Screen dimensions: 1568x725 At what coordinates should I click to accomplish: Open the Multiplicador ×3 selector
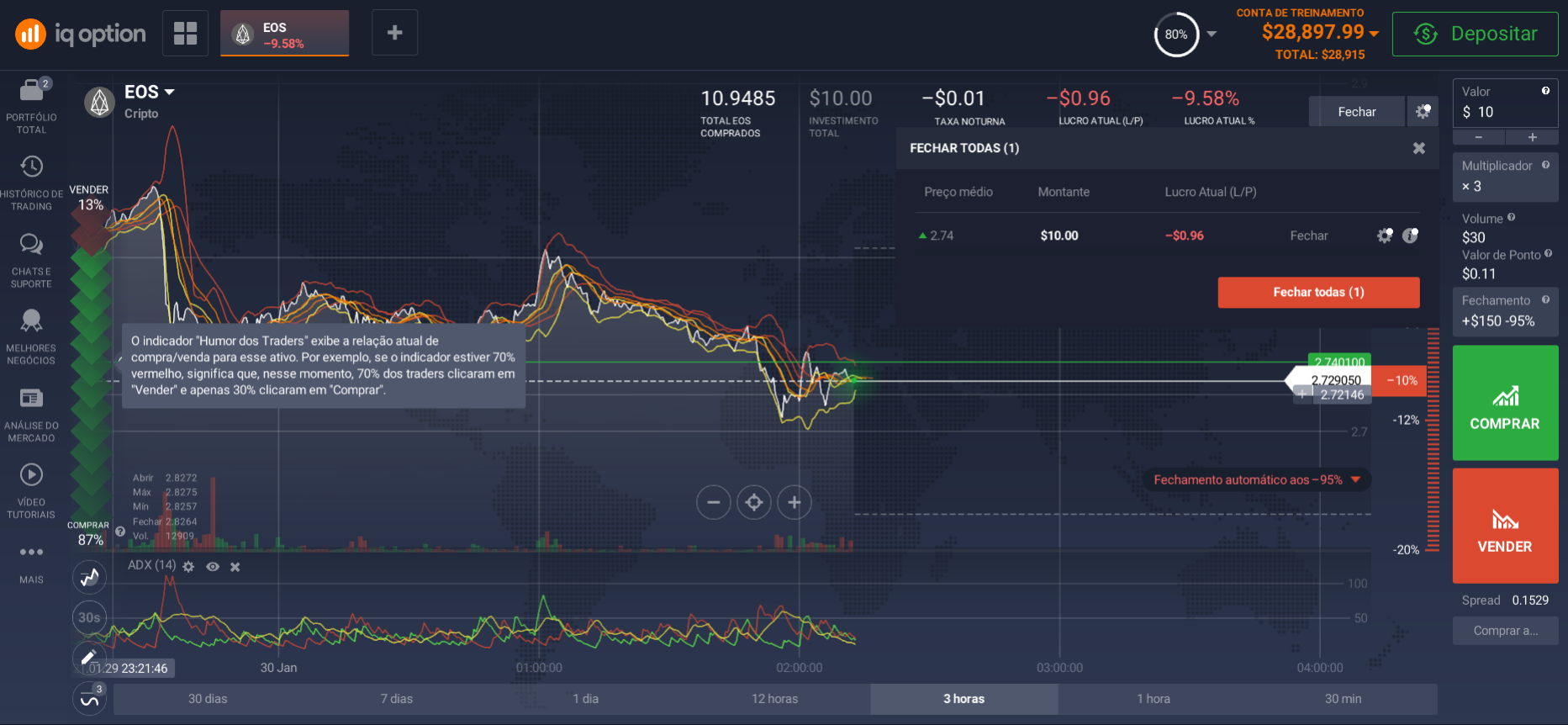[1505, 177]
